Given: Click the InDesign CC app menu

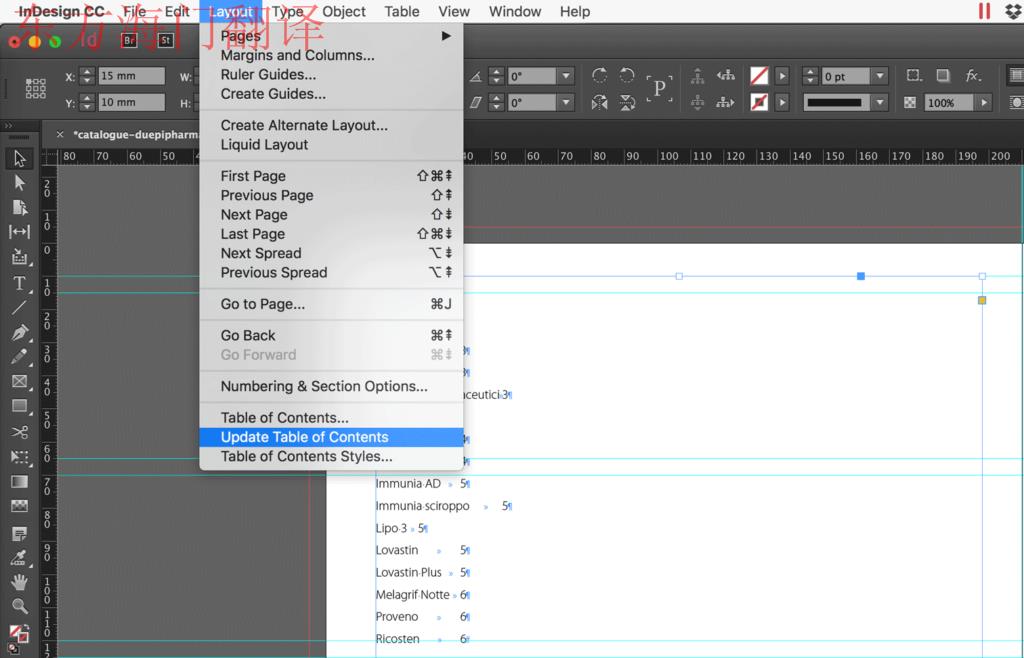Looking at the screenshot, I should [61, 11].
